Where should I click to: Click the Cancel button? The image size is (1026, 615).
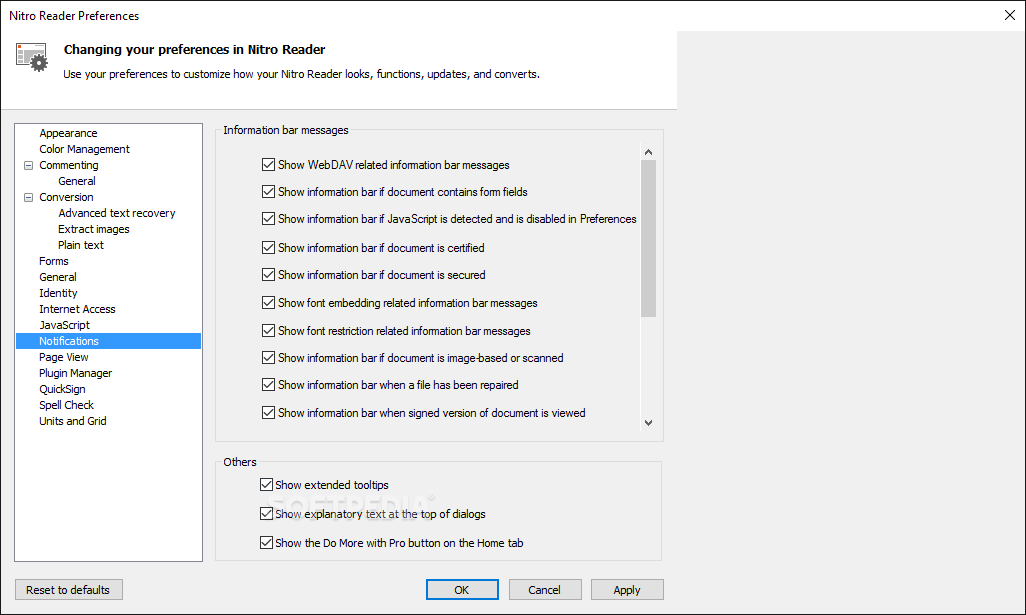click(545, 589)
